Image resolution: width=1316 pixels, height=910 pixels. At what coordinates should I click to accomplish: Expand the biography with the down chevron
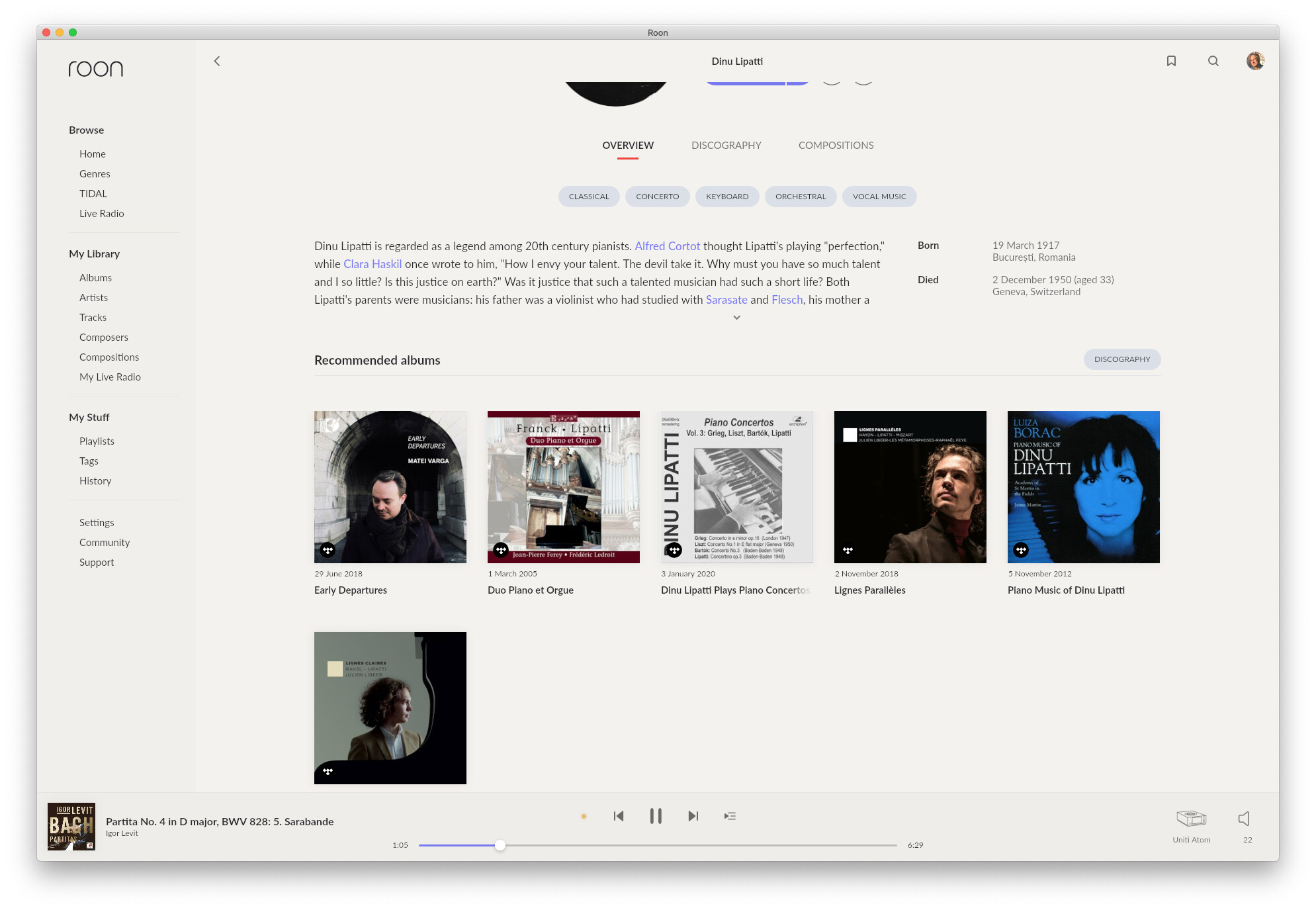tap(736, 318)
